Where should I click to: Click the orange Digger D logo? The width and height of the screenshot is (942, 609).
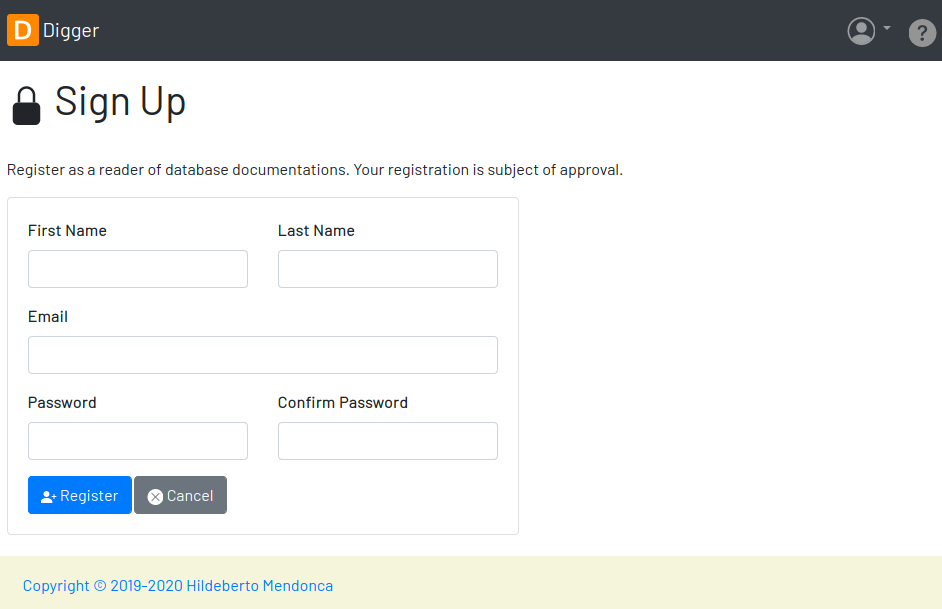pos(23,30)
